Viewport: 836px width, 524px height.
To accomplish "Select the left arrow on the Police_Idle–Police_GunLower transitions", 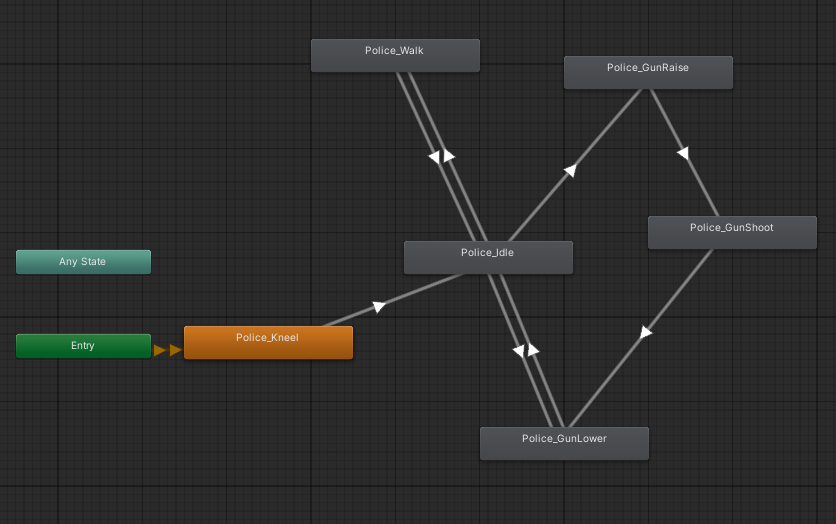I will 518,351.
